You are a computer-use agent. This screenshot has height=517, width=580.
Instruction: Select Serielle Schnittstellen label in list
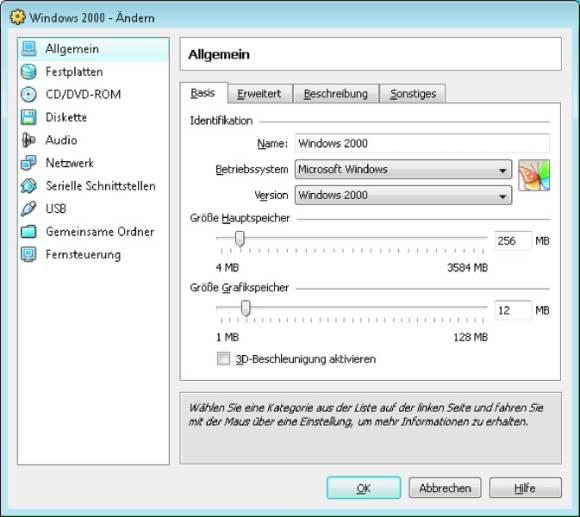coord(100,186)
